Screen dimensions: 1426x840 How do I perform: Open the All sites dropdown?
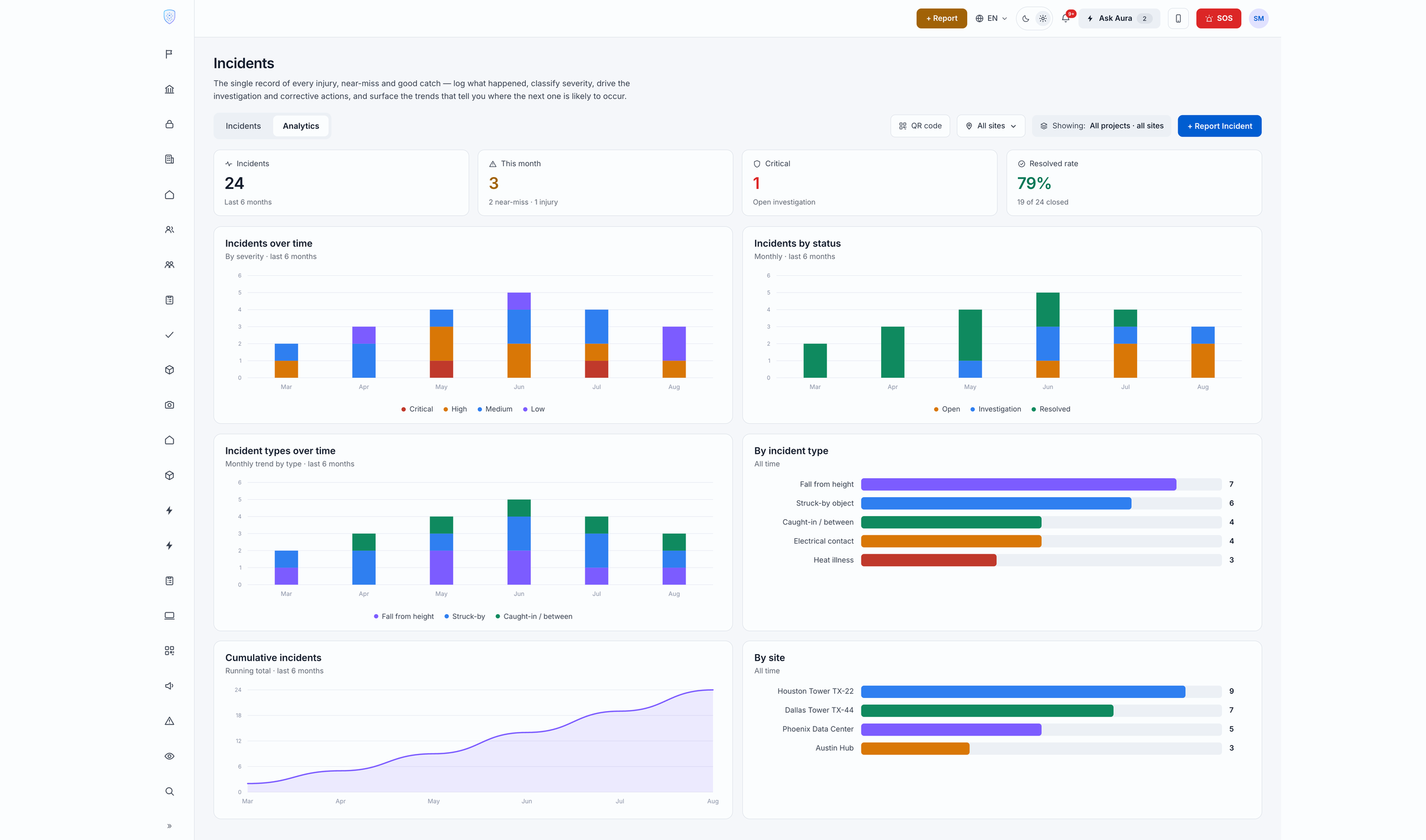(991, 126)
